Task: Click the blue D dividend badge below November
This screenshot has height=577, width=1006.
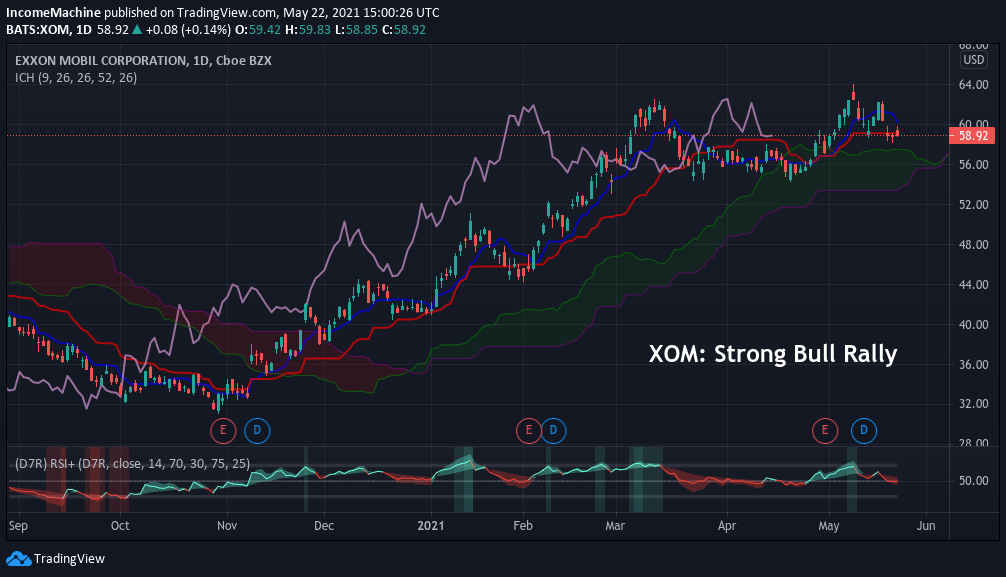Action: [x=256, y=431]
